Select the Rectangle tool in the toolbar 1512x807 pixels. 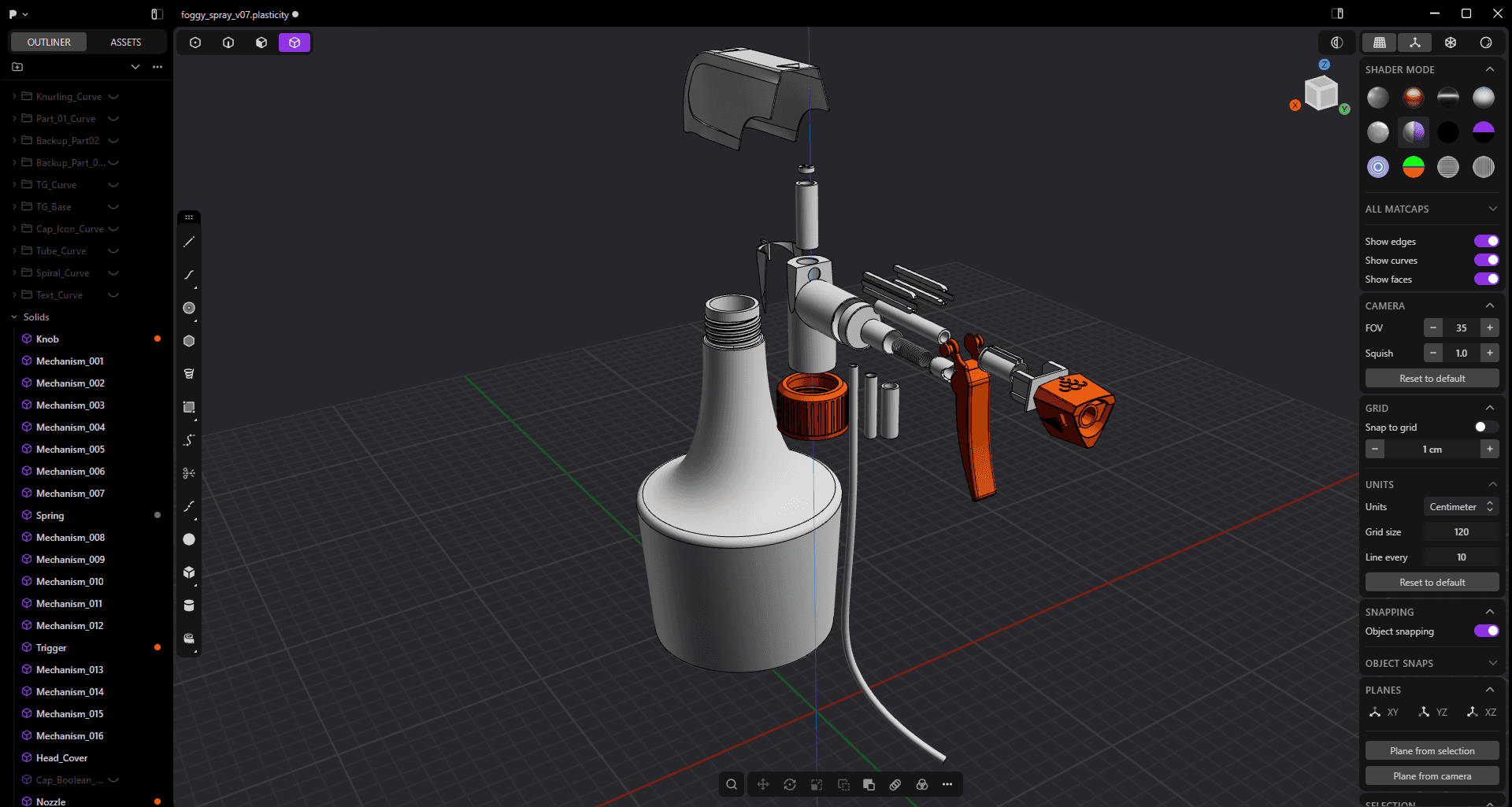[189, 407]
